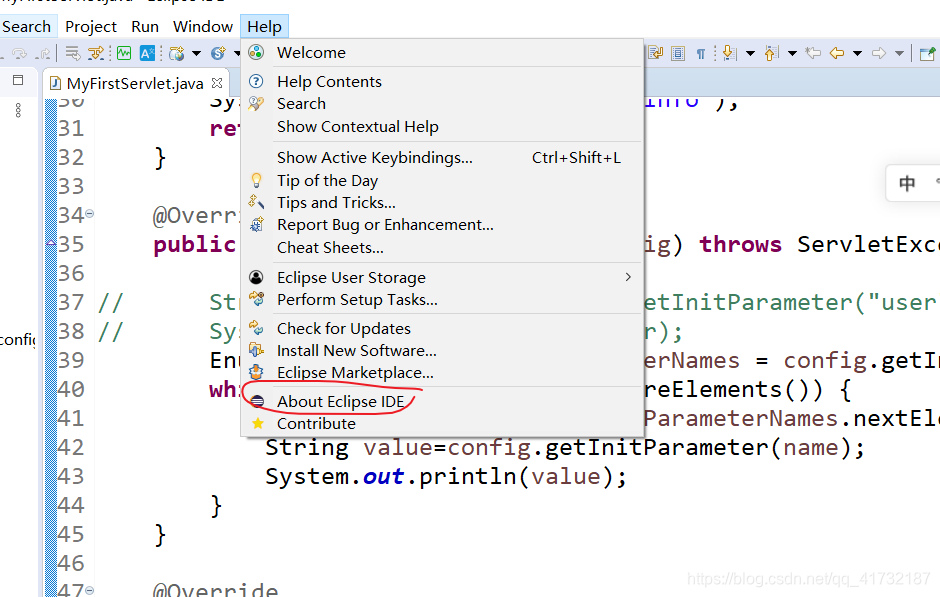The width and height of the screenshot is (940, 597).
Task: Toggle the Use Step Filters icon
Action: 96,54
